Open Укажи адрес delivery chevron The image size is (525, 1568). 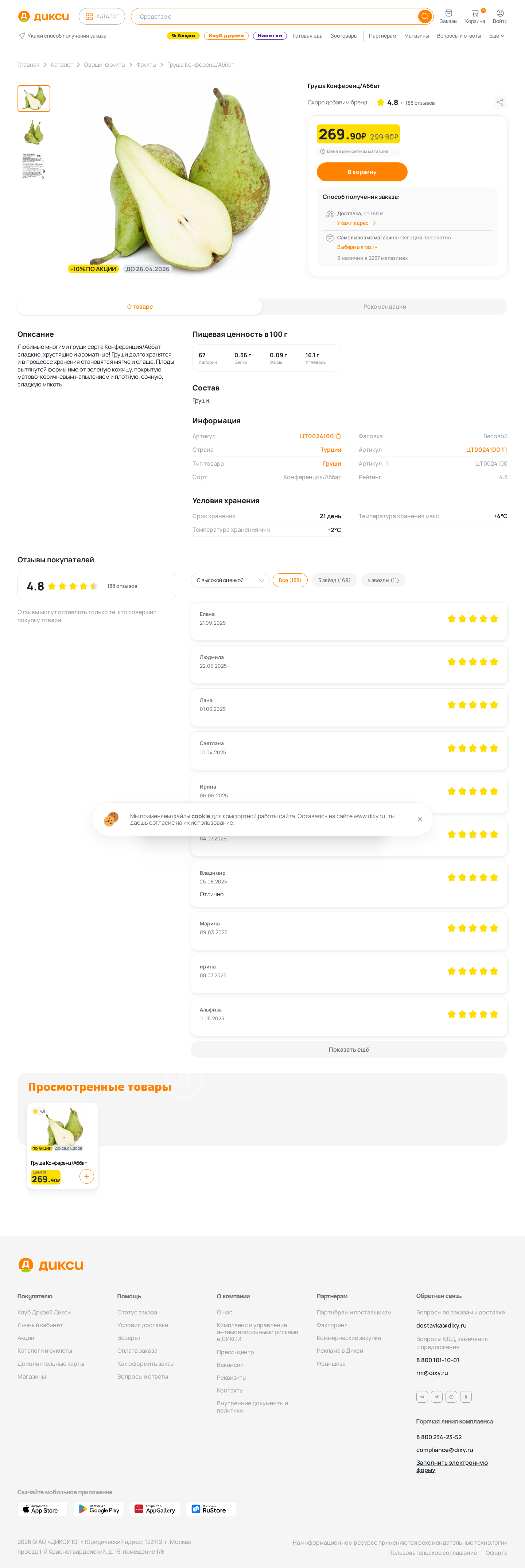[374, 223]
